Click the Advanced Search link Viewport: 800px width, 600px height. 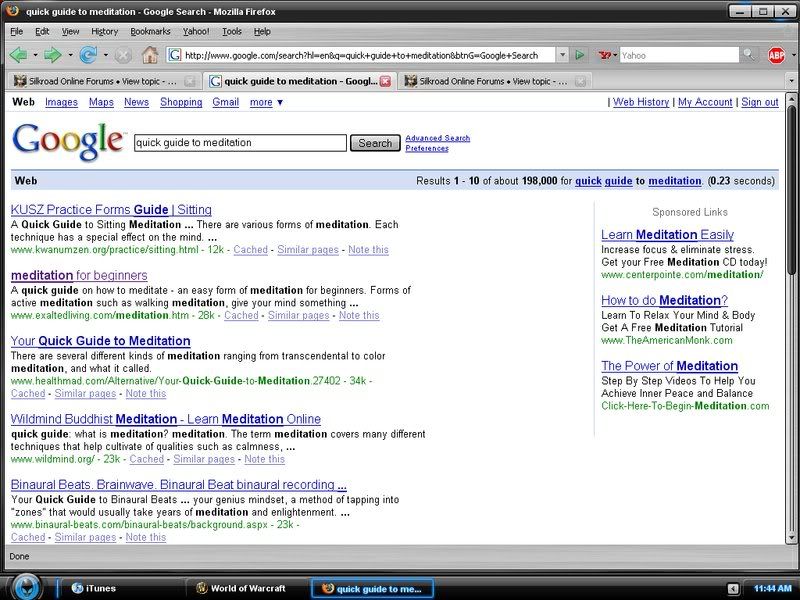click(437, 138)
